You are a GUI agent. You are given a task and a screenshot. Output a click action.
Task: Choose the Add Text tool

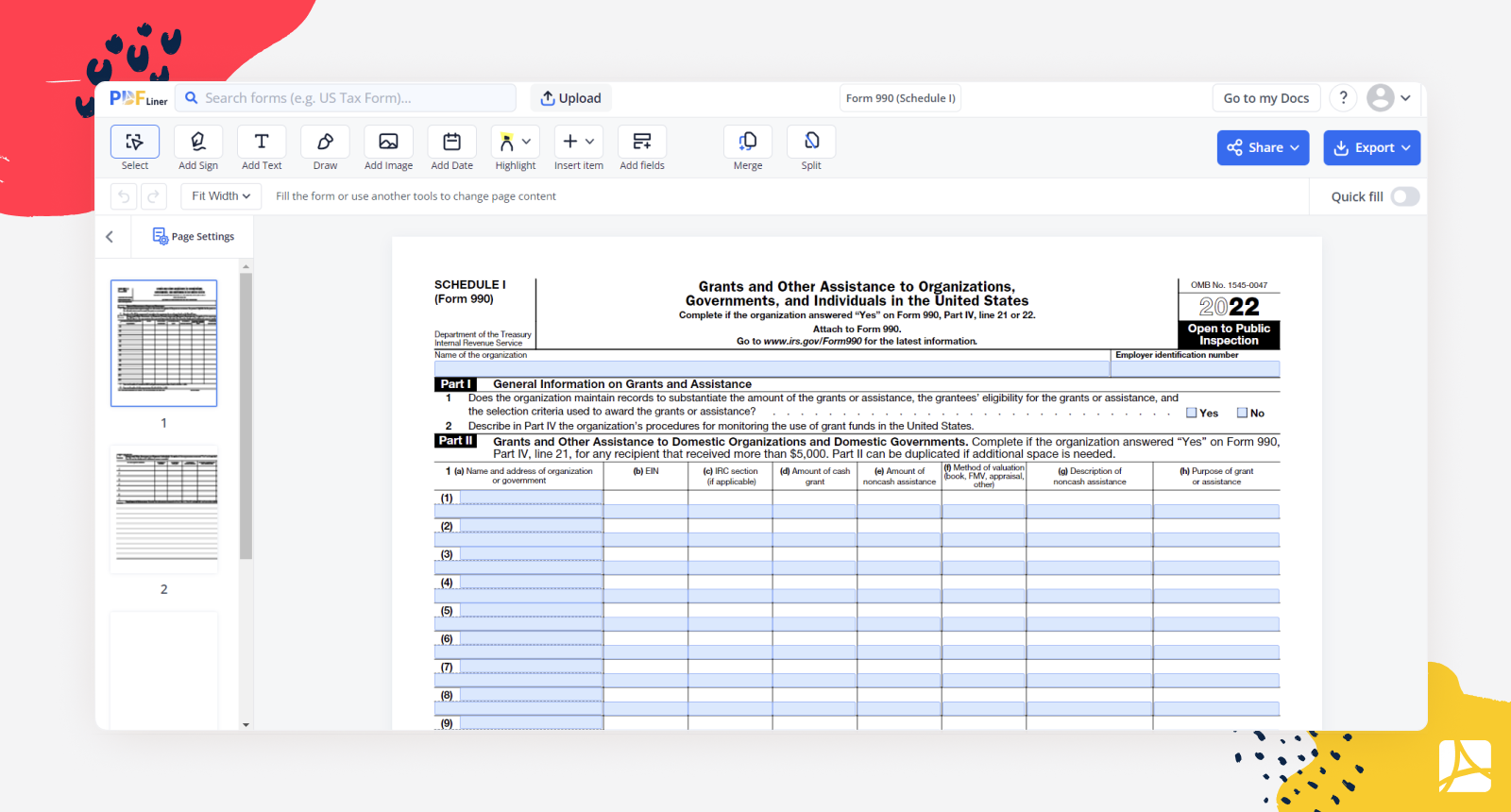coord(262,143)
